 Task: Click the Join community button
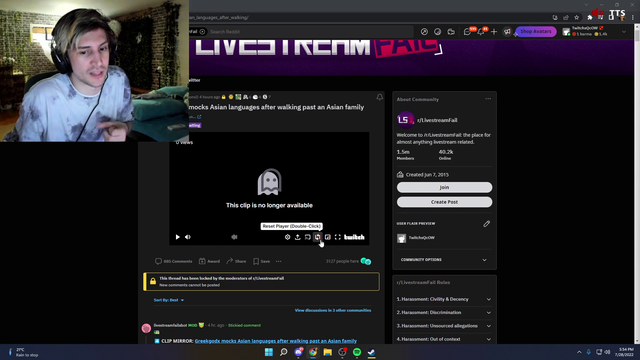[444, 187]
